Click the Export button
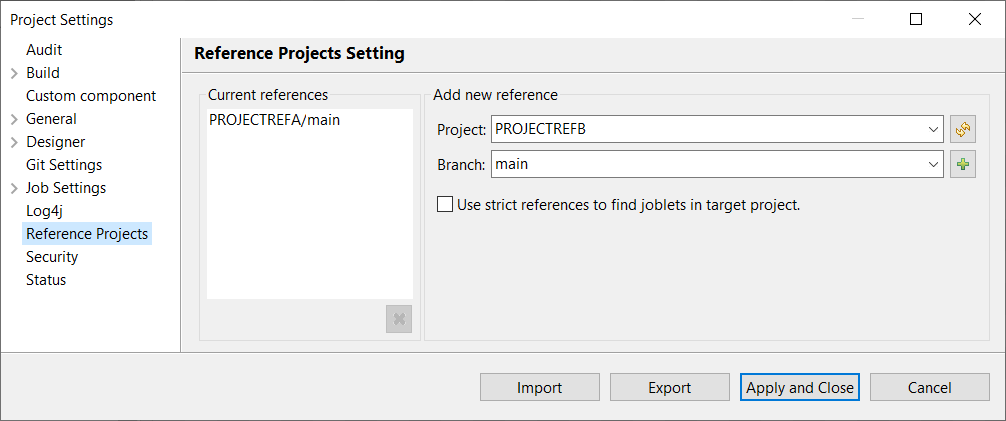1006x421 pixels. 669,388
